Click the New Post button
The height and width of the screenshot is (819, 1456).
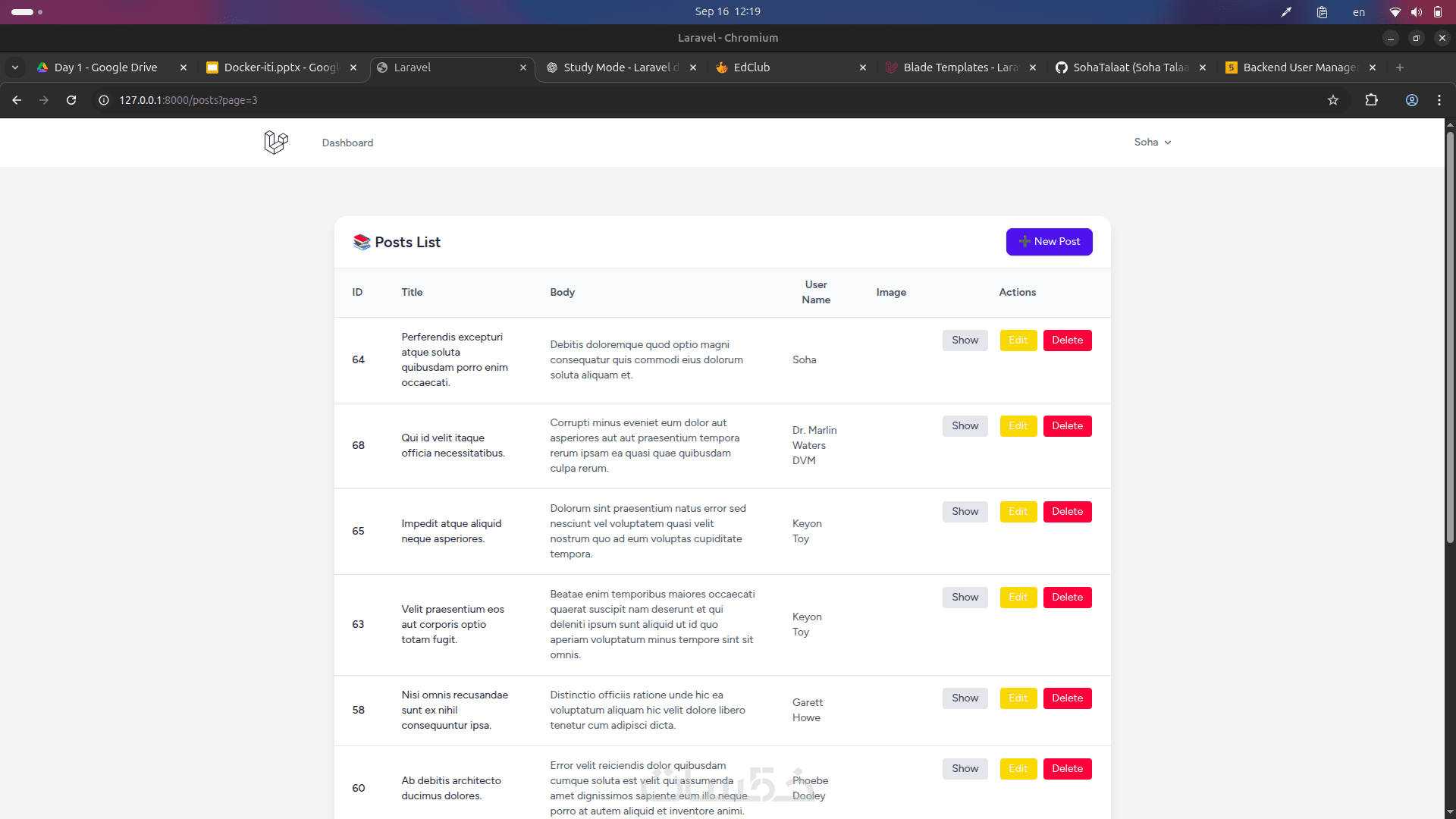pos(1049,242)
